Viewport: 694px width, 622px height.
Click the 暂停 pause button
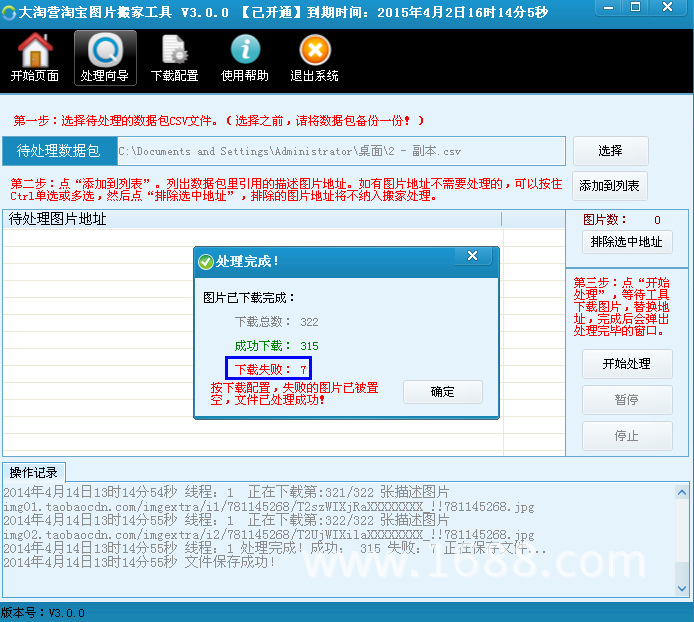click(627, 400)
